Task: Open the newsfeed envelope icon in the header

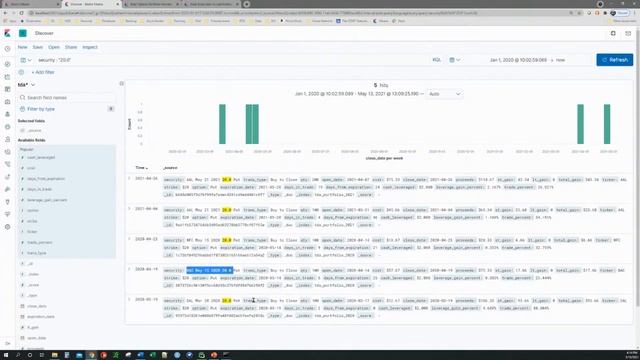Action: coord(628,33)
